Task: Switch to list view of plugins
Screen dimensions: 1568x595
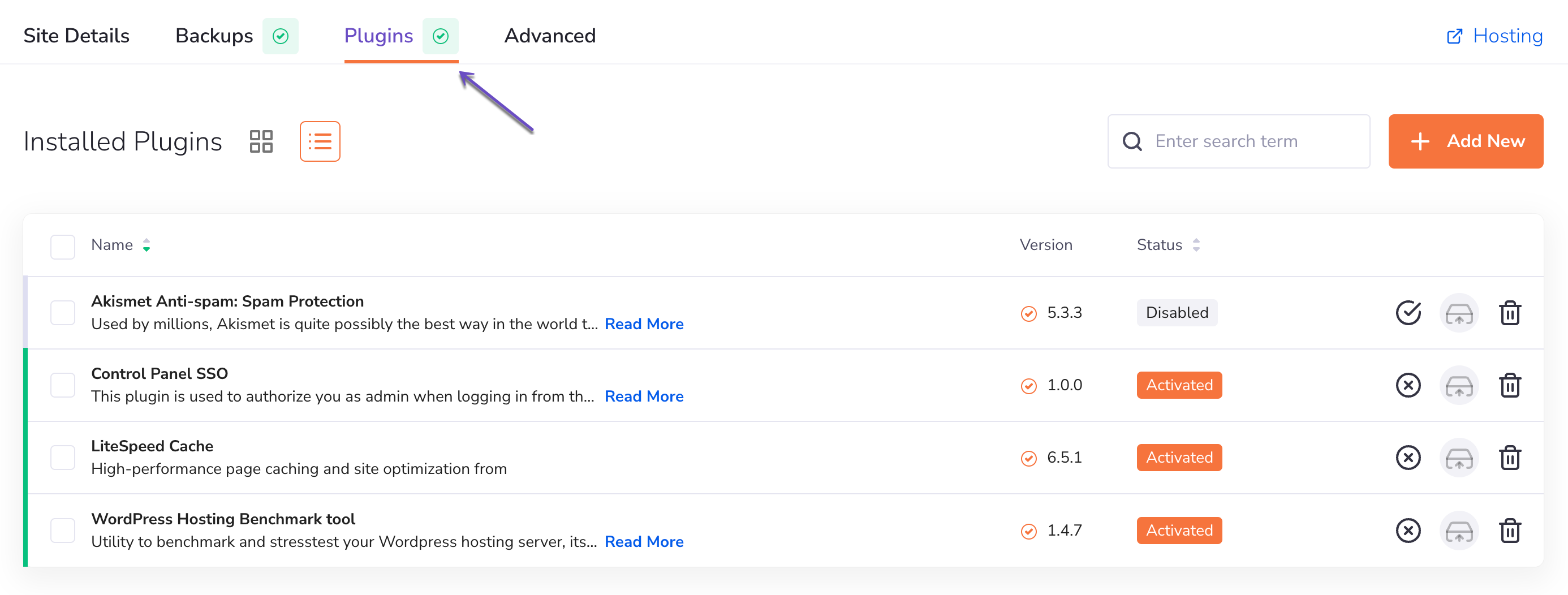Action: tap(320, 142)
